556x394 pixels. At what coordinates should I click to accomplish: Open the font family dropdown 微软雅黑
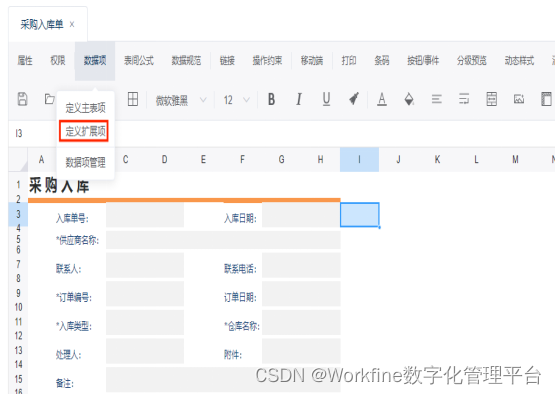181,100
